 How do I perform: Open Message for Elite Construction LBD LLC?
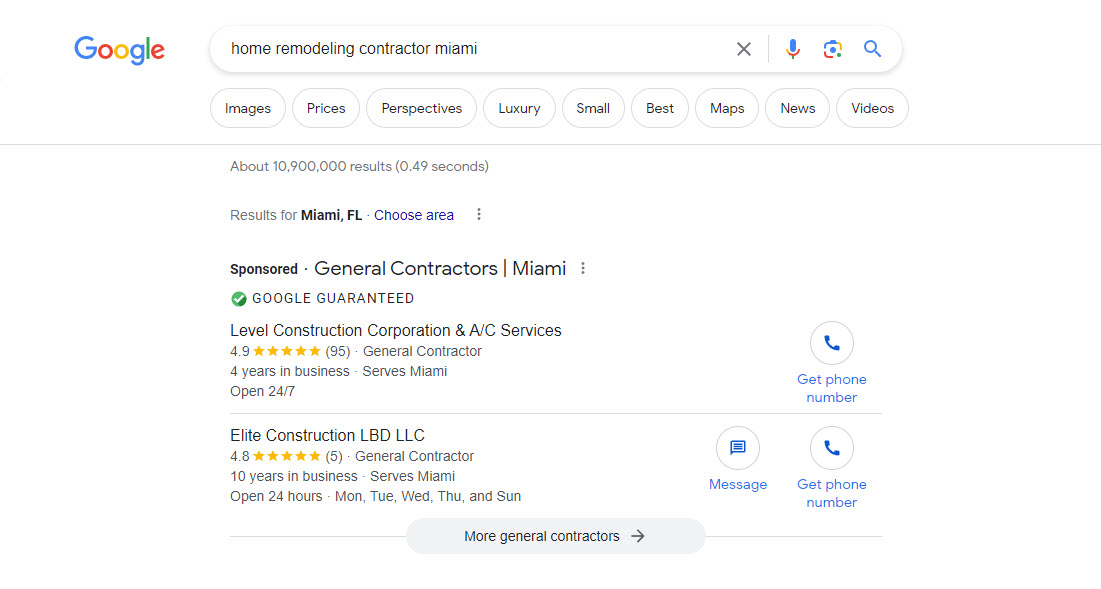coord(737,447)
